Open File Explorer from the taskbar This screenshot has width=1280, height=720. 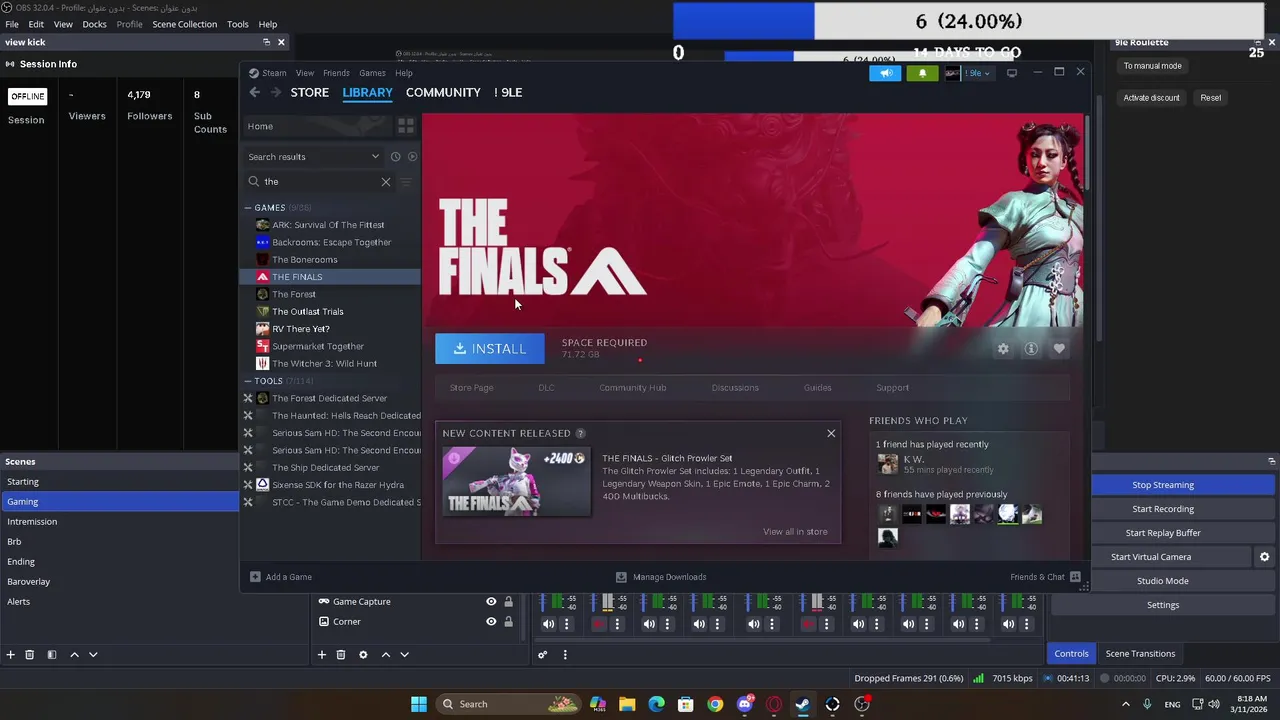(627, 704)
